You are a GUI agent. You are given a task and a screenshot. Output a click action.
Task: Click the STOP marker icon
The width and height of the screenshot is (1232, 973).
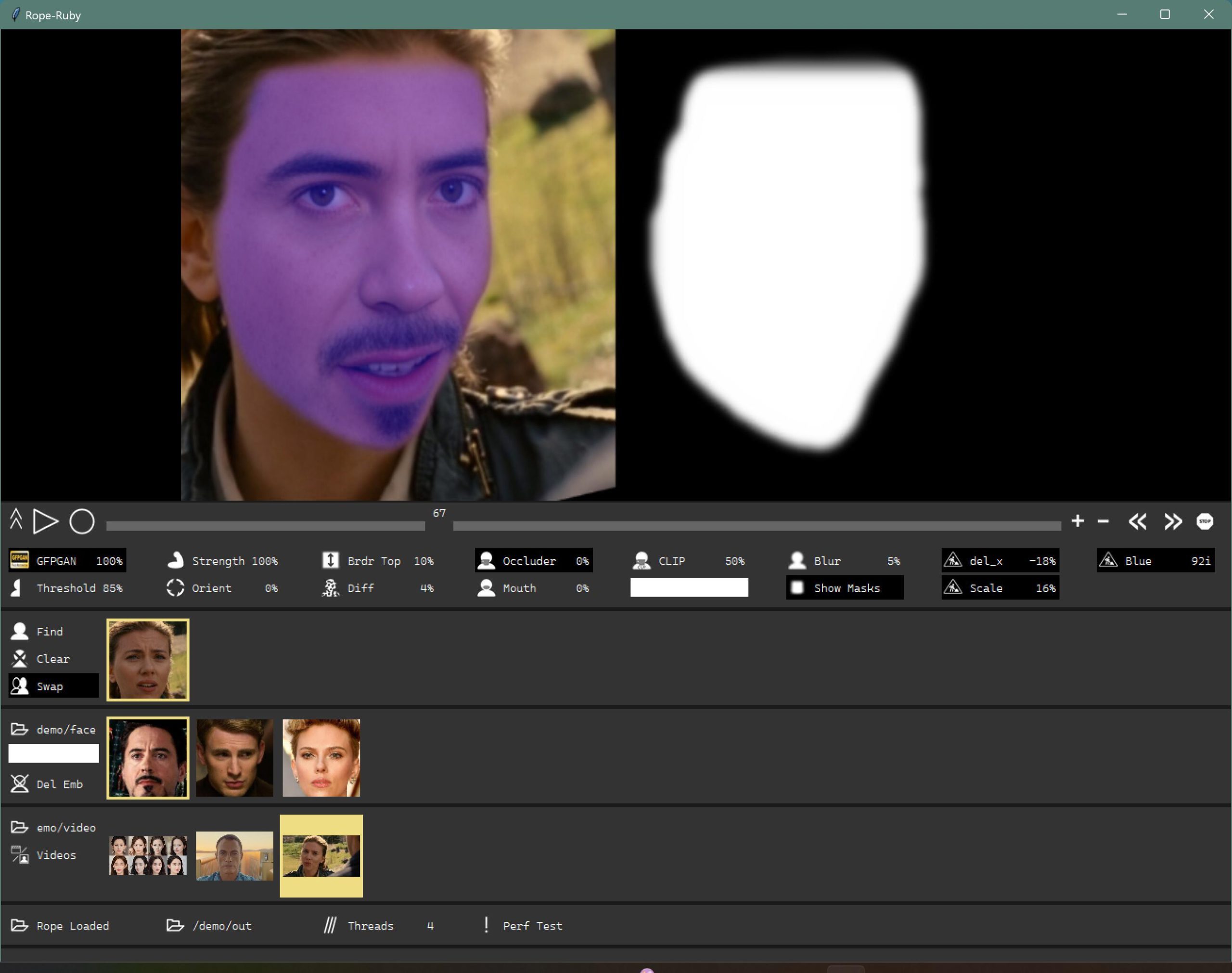tap(1205, 521)
